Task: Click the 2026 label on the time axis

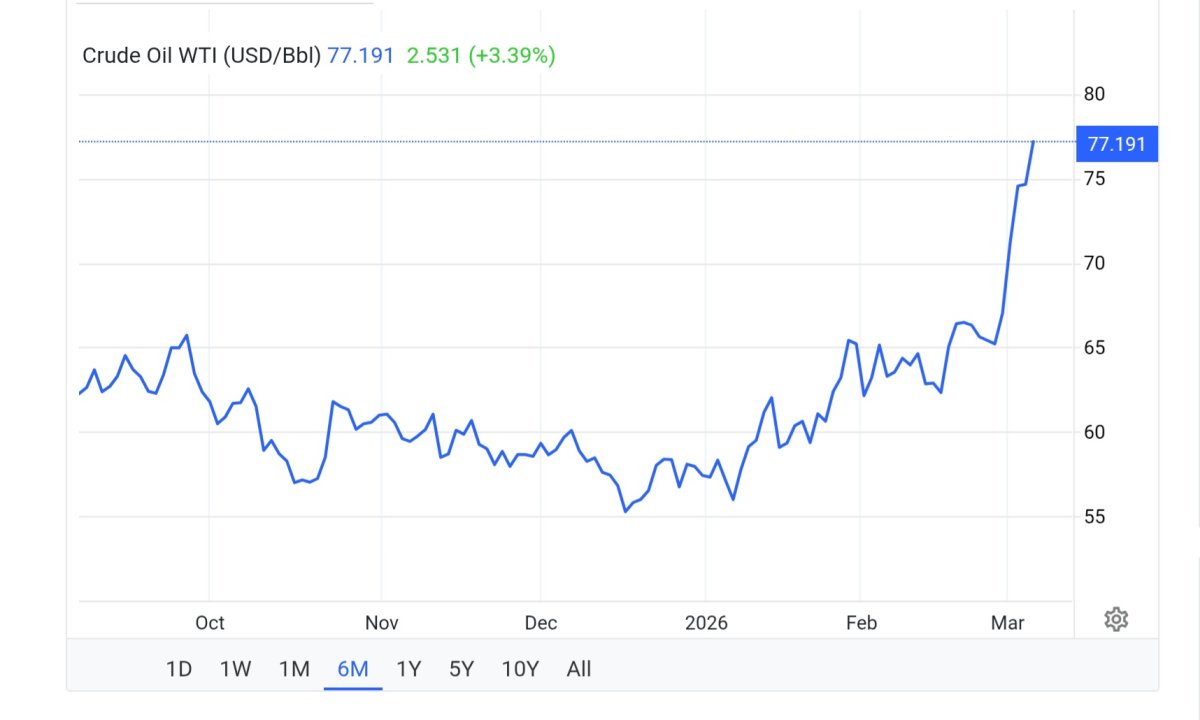Action: pos(706,623)
